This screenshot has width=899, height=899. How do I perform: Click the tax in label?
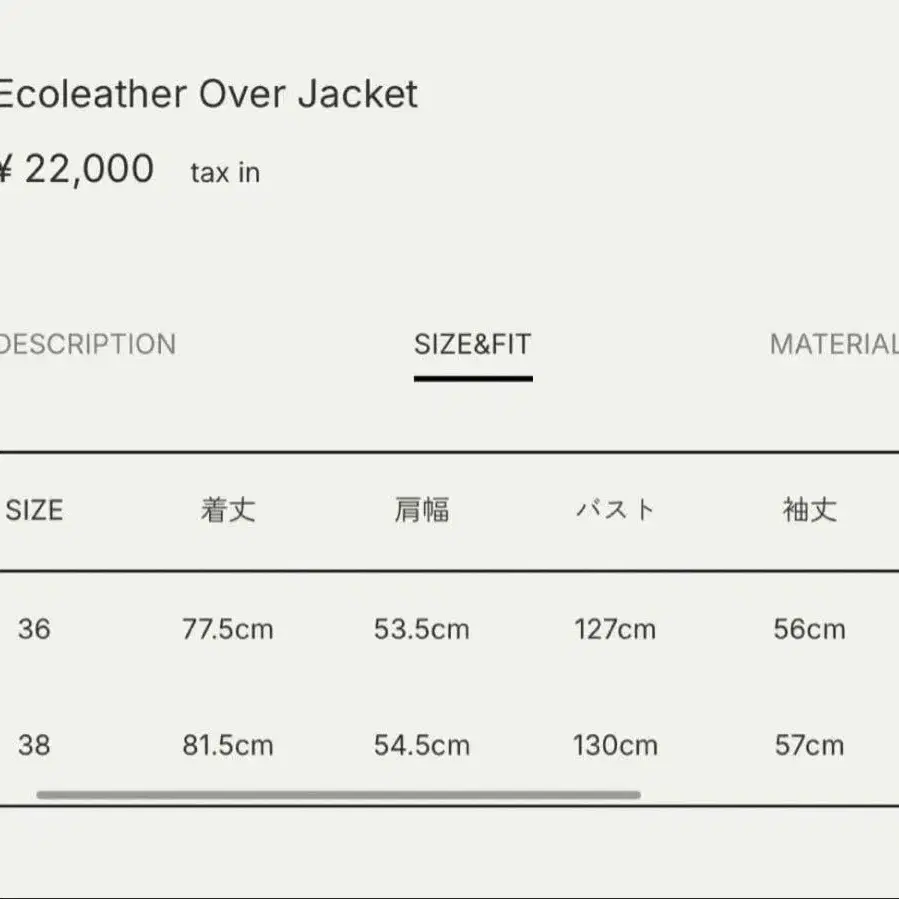[225, 172]
